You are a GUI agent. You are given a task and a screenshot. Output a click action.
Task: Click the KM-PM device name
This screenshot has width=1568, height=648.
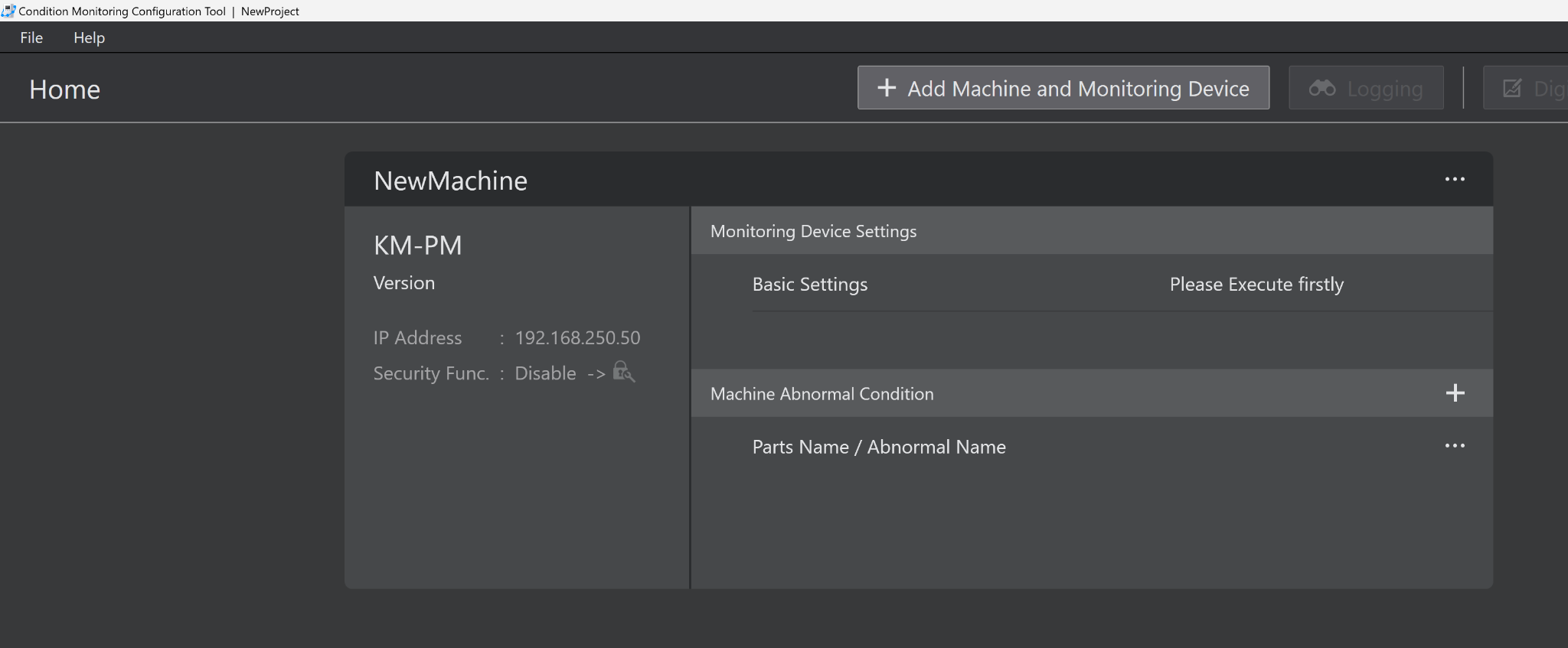coord(417,246)
